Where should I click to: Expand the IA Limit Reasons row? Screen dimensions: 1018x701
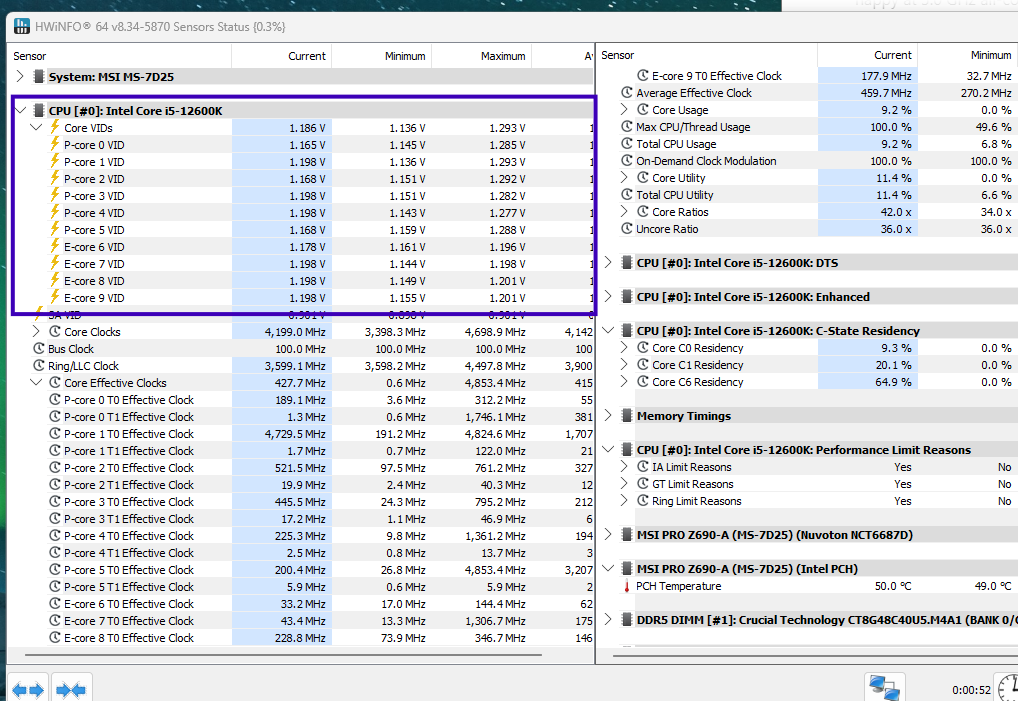point(624,466)
